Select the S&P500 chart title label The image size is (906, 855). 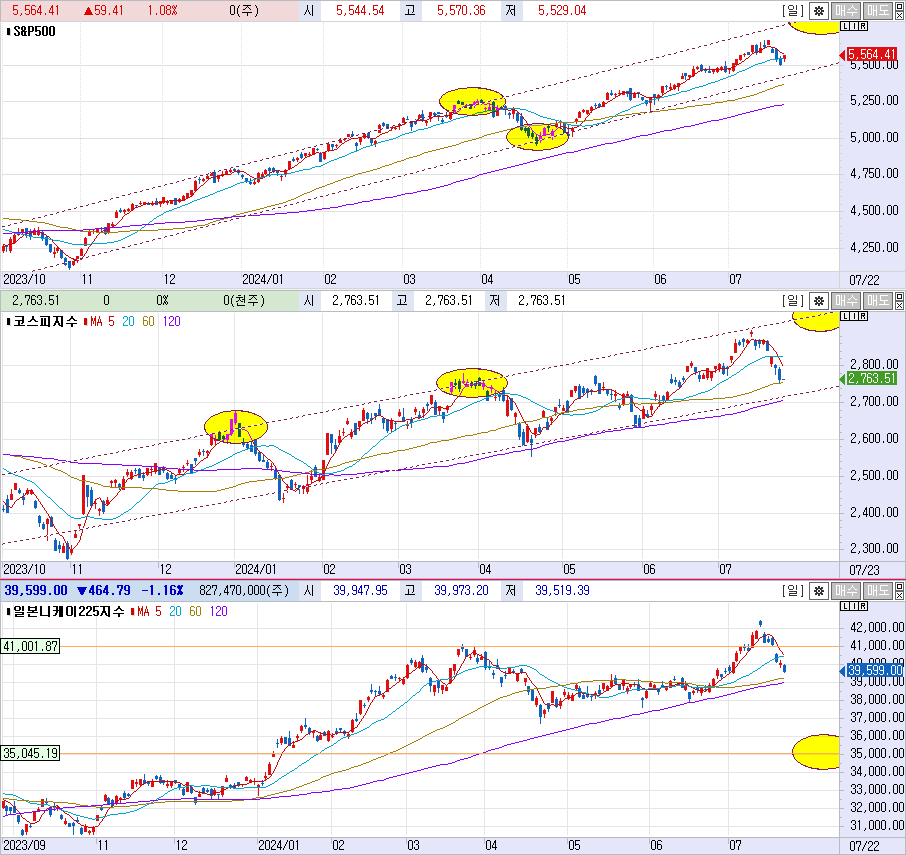click(34, 31)
